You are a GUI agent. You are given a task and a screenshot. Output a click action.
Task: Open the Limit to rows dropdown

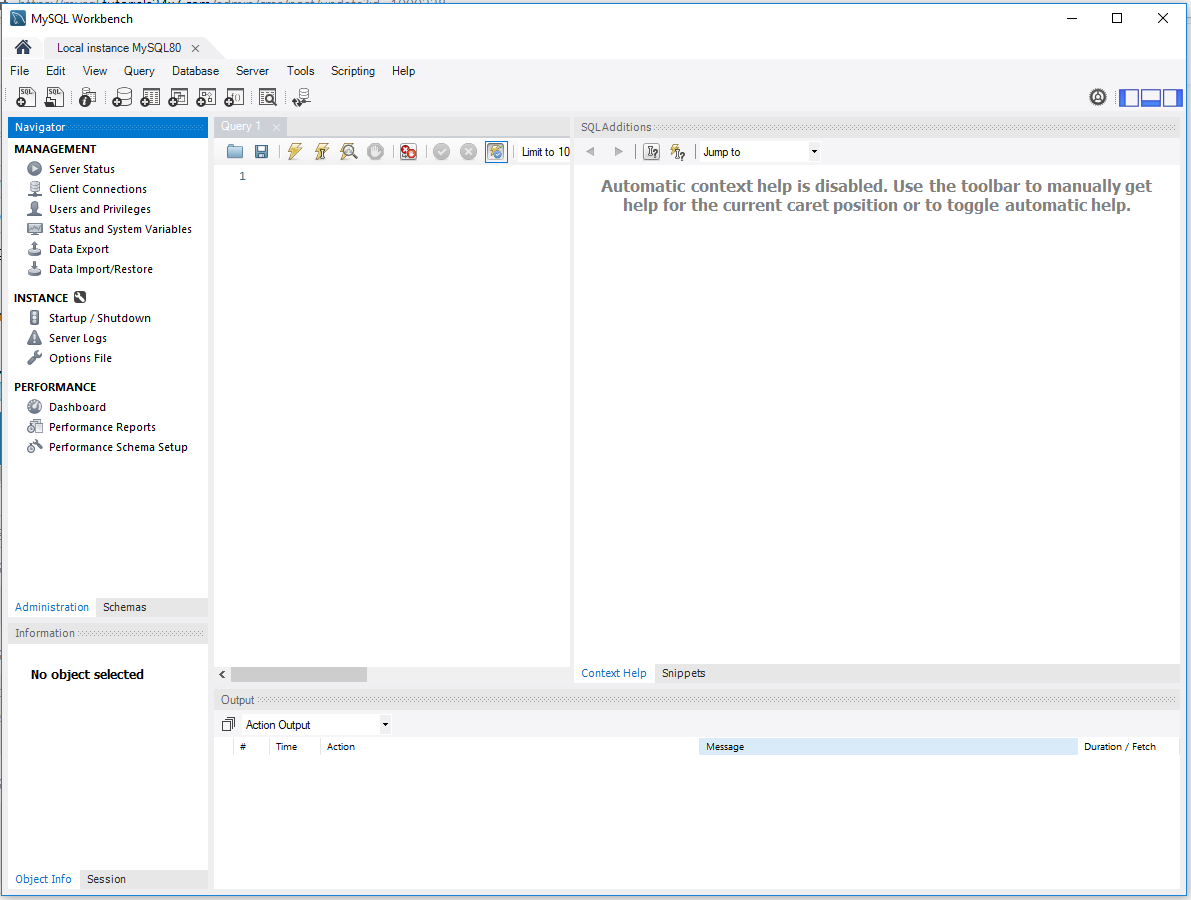(545, 152)
